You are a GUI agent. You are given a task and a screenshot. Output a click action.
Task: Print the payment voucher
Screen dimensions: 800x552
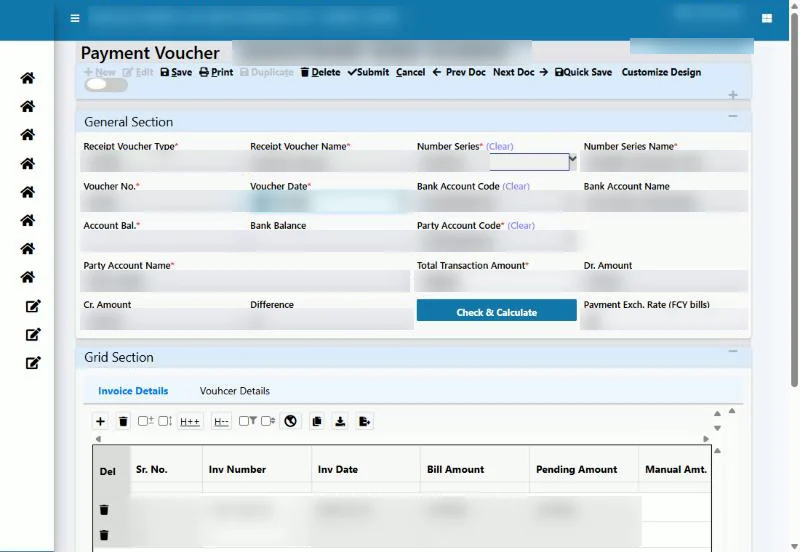click(x=216, y=72)
